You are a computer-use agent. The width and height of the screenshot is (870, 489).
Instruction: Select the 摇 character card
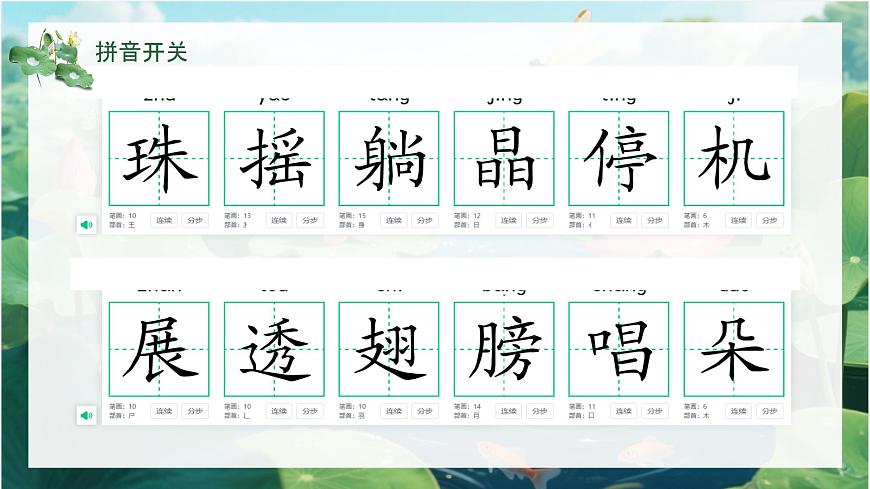coord(274,158)
